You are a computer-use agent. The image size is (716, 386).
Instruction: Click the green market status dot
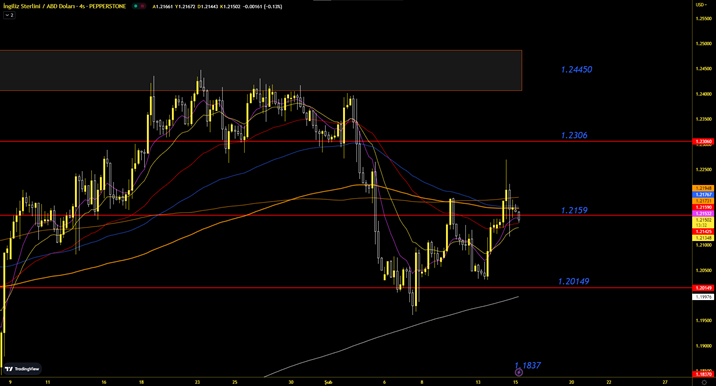(136, 6)
